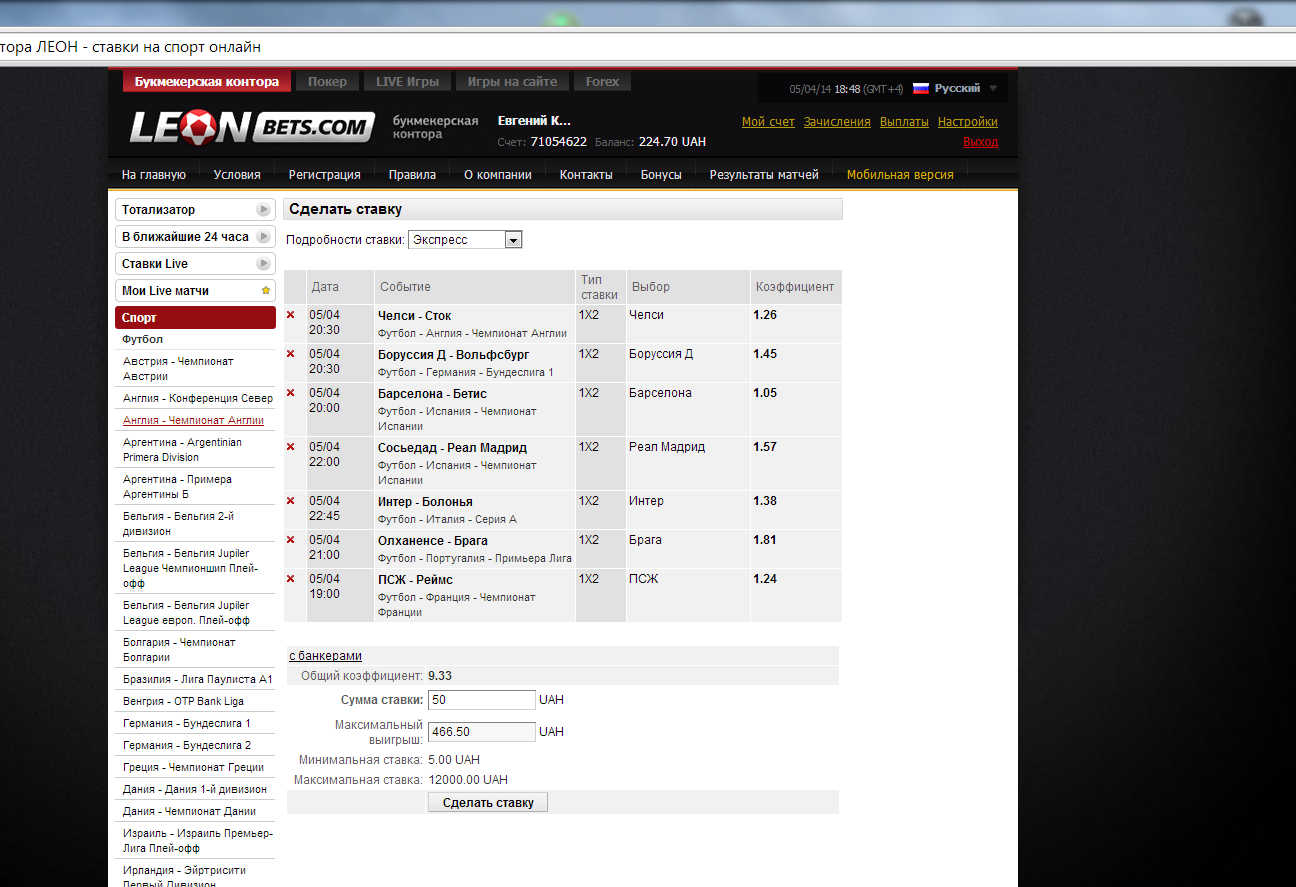Image resolution: width=1296 pixels, height=887 pixels.
Task: Open the Forex tab
Action: click(603, 82)
